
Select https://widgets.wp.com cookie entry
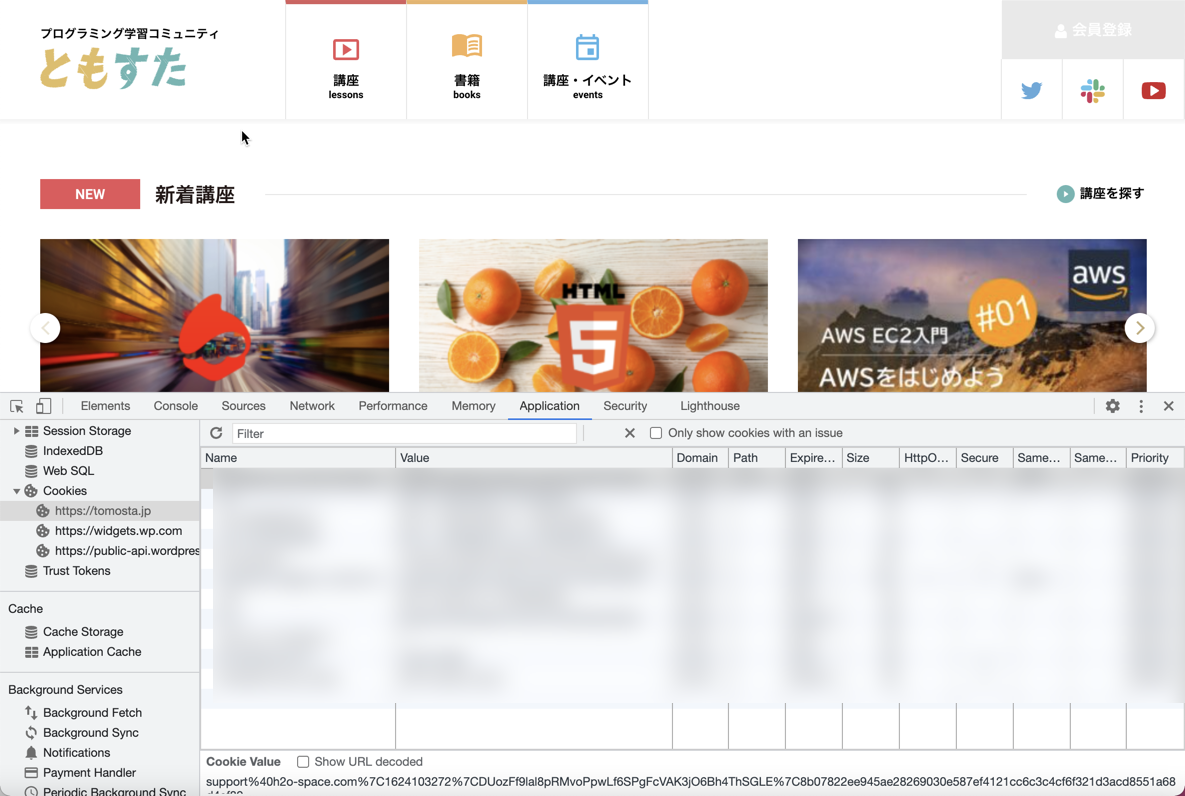click(118, 531)
